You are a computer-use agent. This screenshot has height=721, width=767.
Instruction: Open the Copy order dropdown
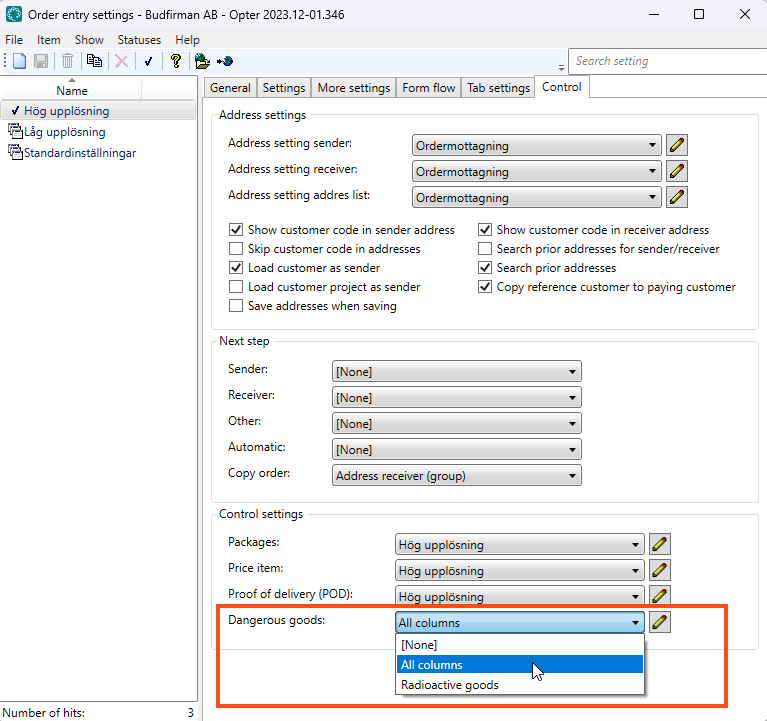tap(456, 476)
